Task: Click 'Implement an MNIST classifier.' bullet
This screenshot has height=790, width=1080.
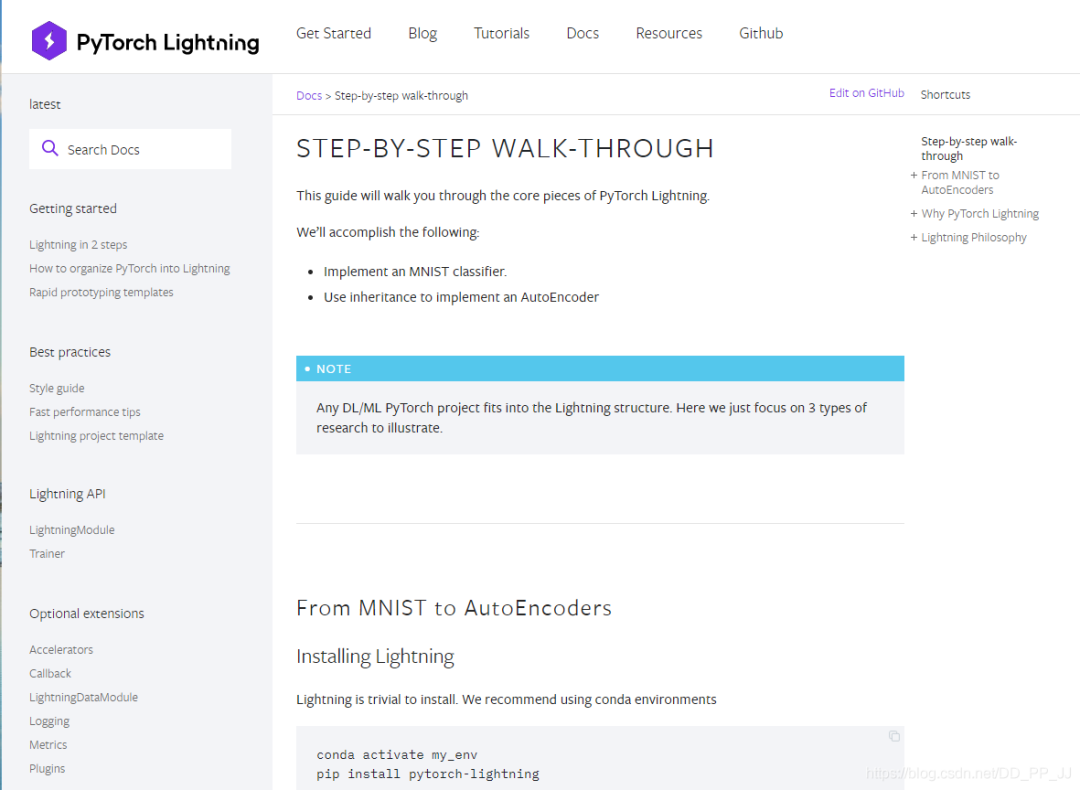Action: [415, 271]
